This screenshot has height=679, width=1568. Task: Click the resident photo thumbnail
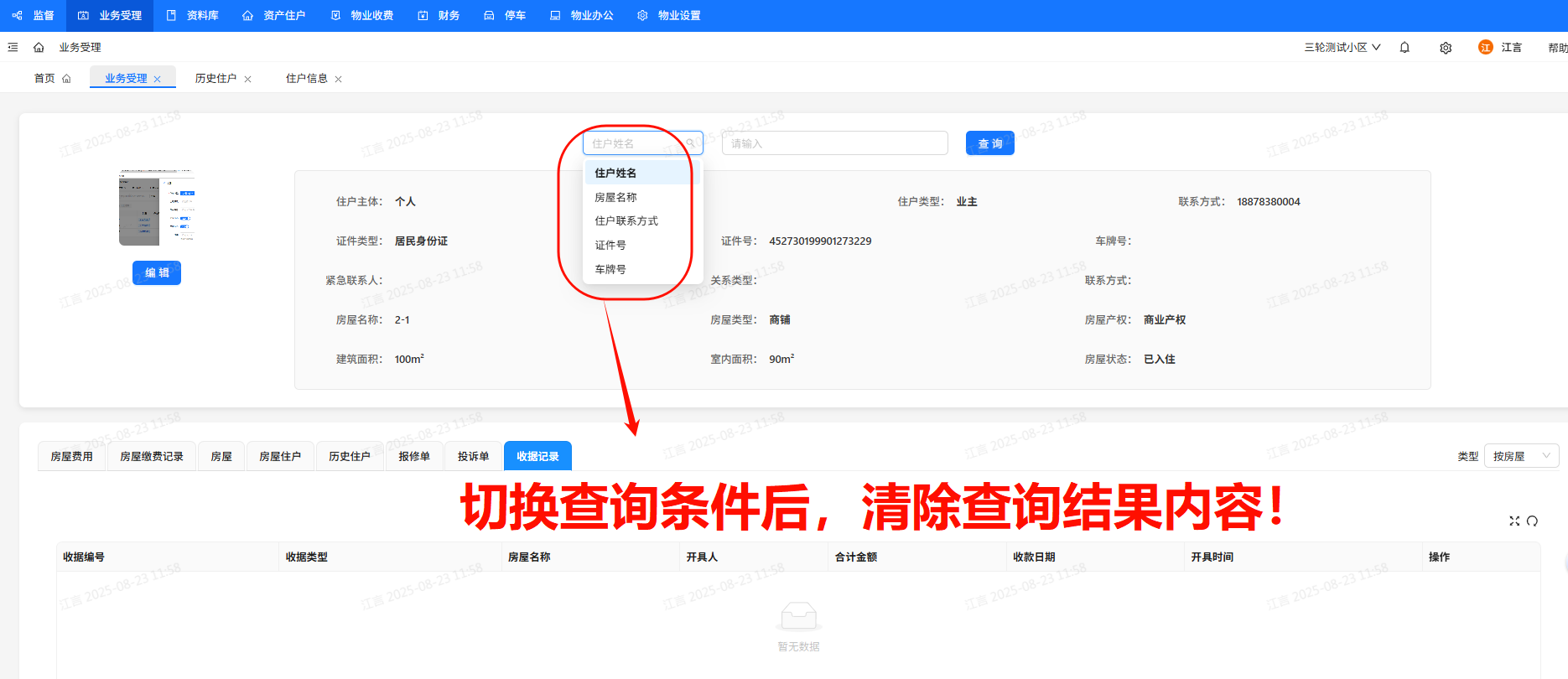(x=157, y=208)
